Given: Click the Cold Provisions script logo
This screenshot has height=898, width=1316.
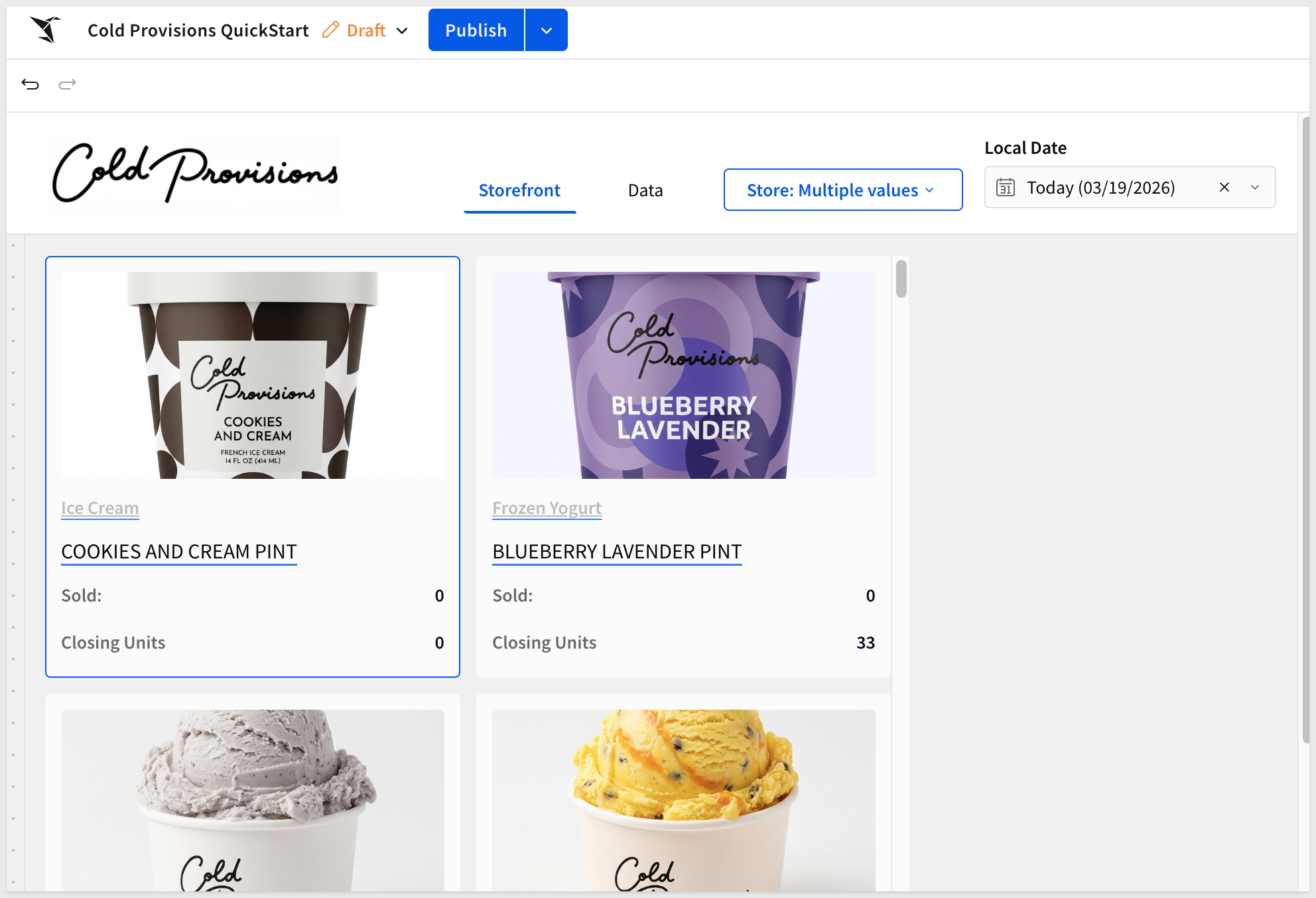Looking at the screenshot, I should tap(195, 173).
